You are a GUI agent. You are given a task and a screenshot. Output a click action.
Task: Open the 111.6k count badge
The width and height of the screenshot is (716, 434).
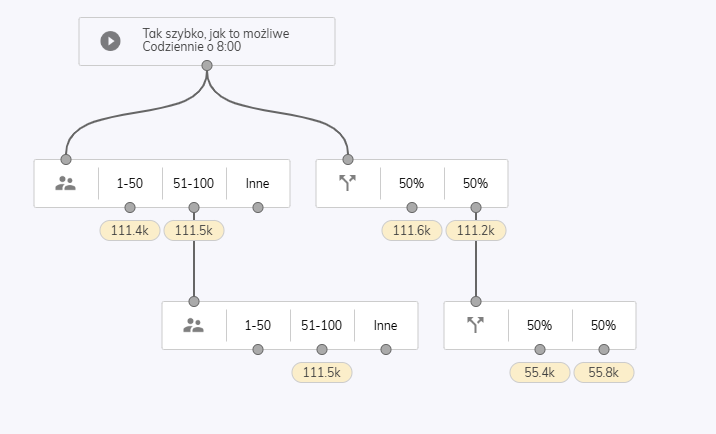(x=412, y=230)
